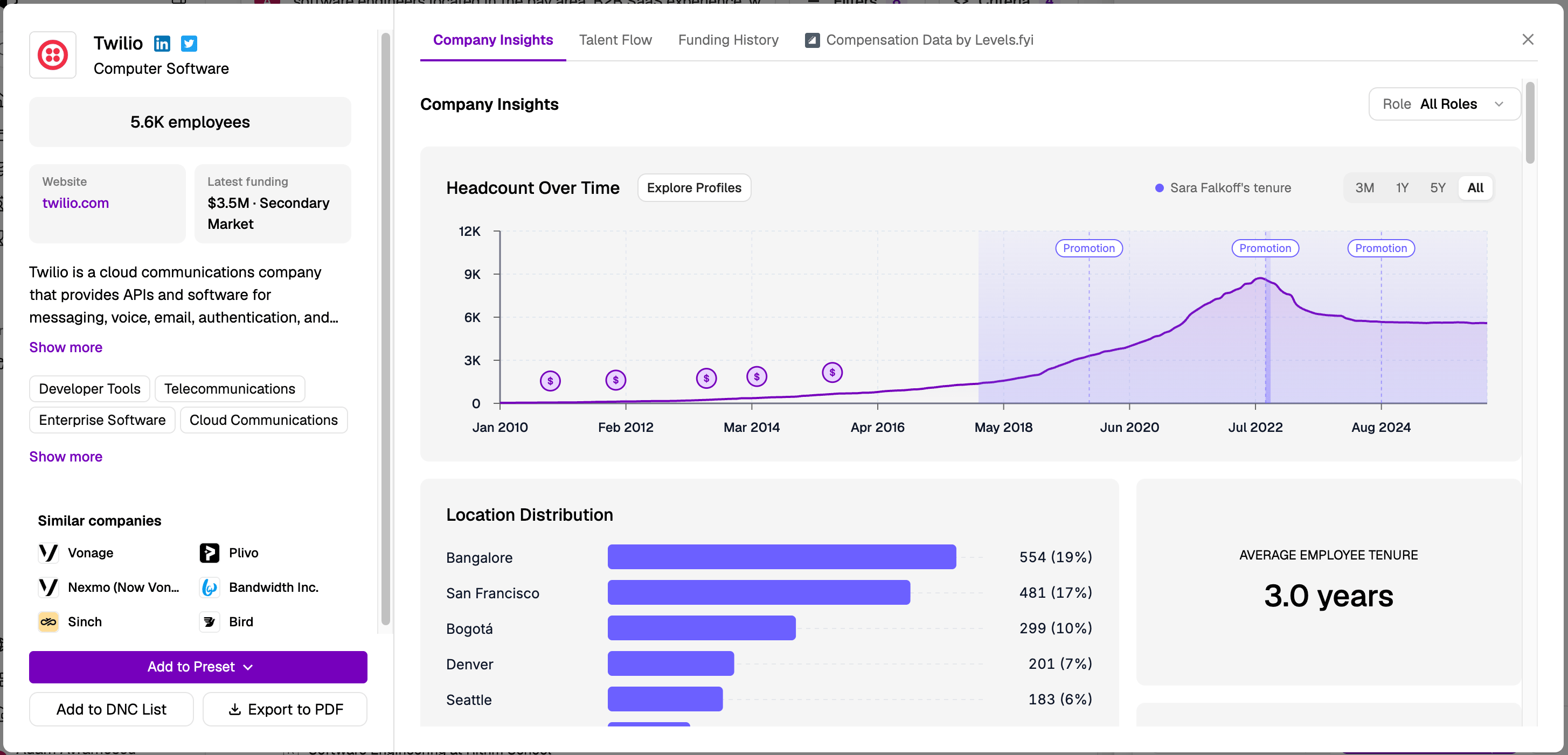Click Add to DNC List button

click(112, 709)
